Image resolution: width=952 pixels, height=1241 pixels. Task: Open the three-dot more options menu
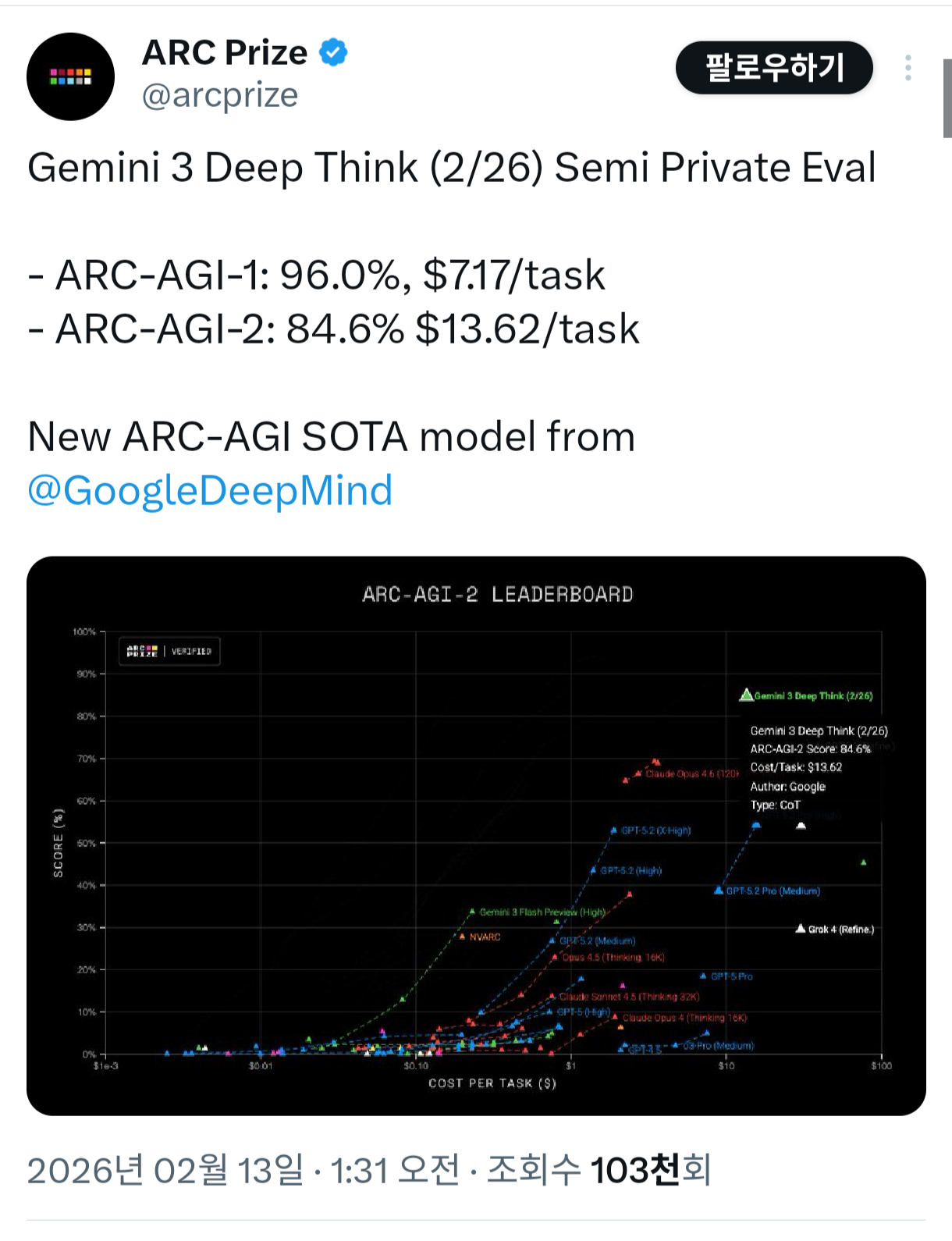(x=908, y=68)
